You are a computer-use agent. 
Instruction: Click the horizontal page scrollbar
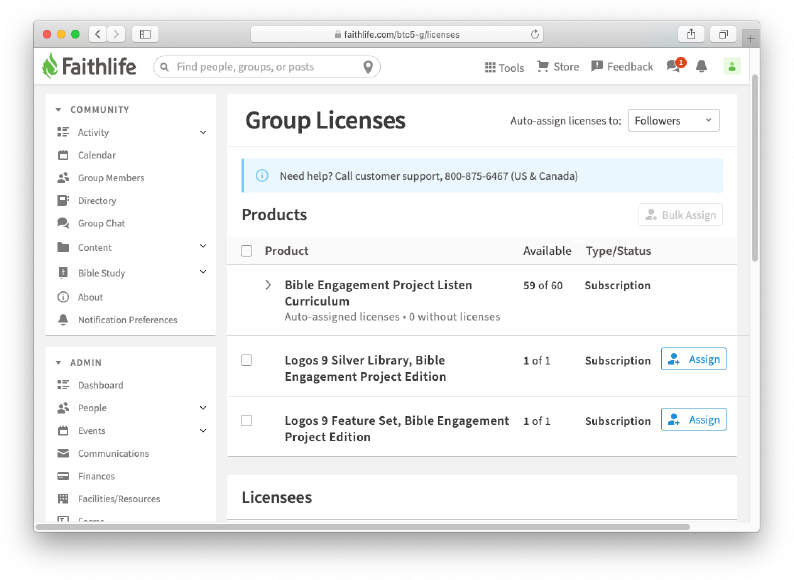pyautogui.click(x=363, y=527)
